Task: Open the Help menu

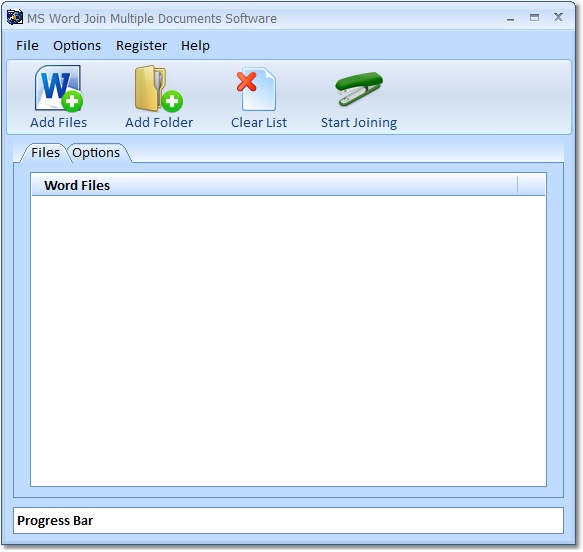Action: pos(195,46)
